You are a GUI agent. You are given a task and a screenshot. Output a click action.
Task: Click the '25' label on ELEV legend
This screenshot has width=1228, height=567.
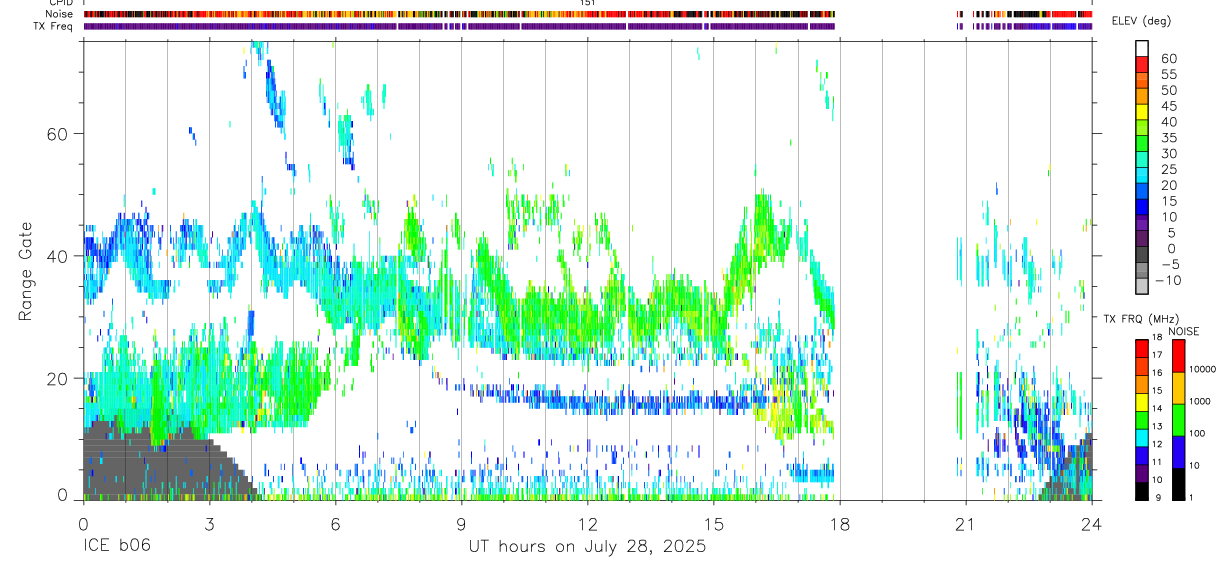click(1168, 169)
